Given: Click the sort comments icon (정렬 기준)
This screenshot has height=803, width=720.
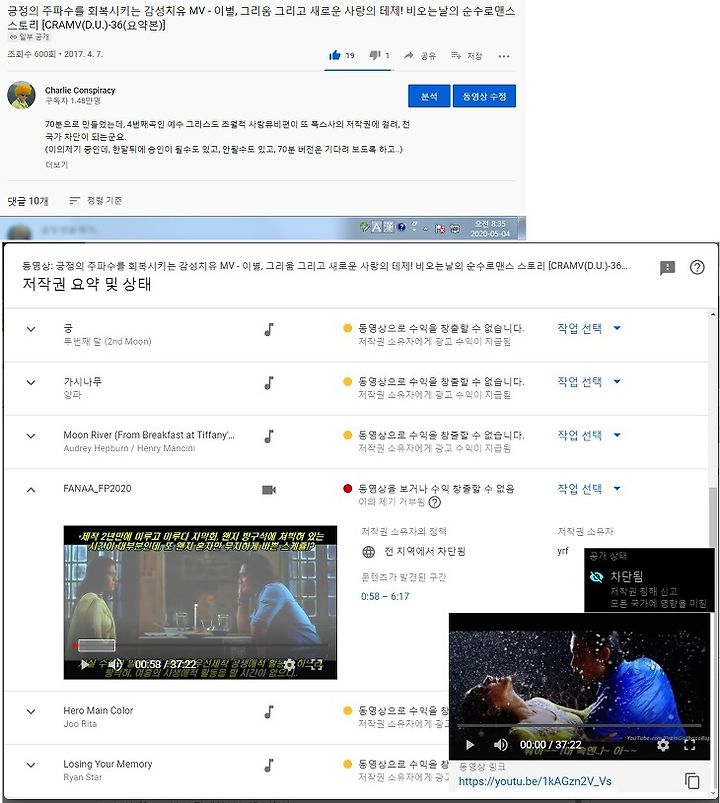Looking at the screenshot, I should [75, 200].
